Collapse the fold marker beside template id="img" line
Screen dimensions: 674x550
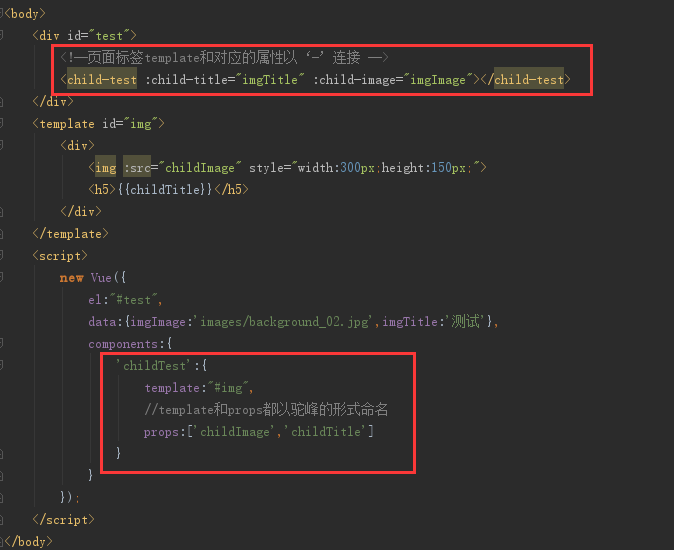[1, 124]
